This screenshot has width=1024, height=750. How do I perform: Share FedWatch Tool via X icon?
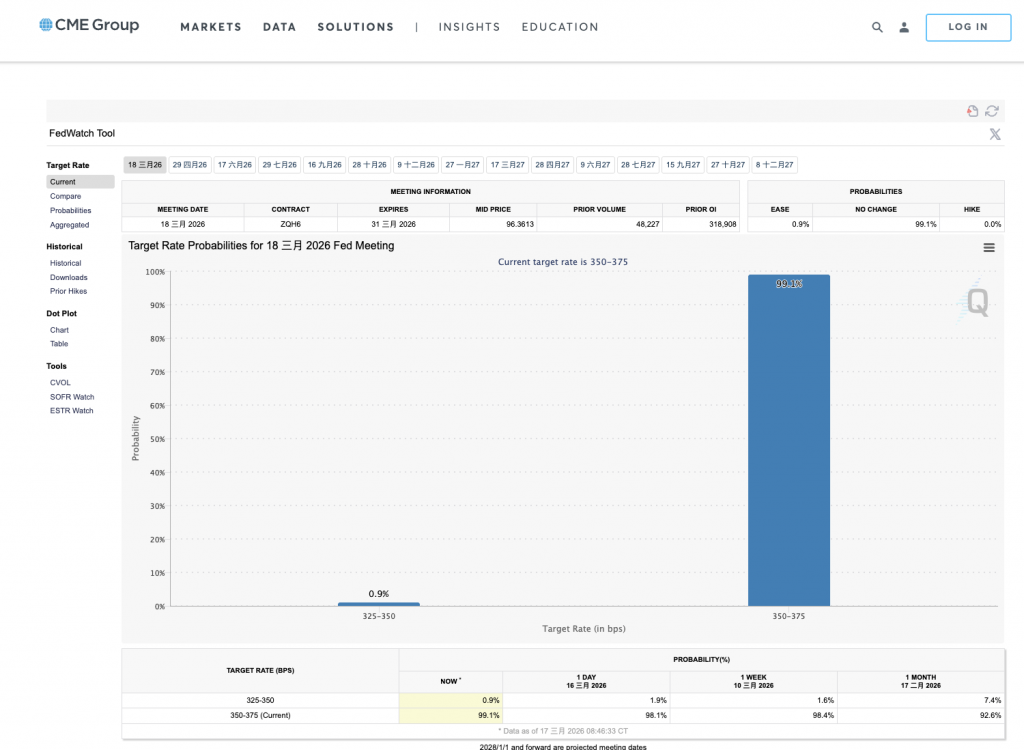[x=994, y=134]
